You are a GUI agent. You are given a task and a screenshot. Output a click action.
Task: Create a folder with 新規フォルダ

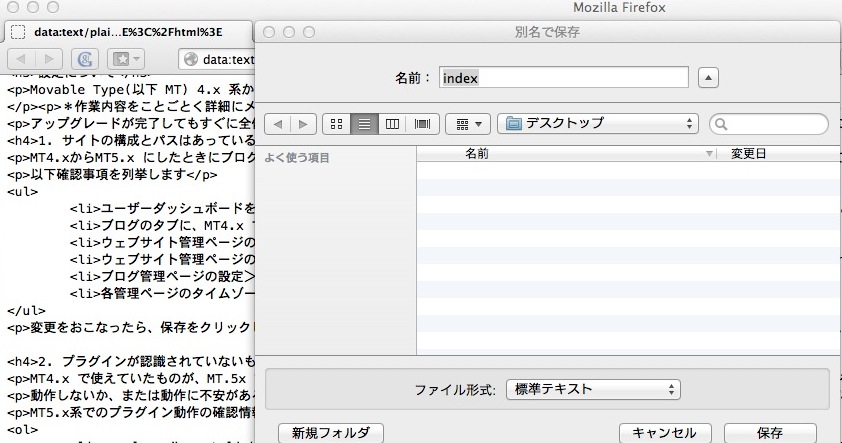click(331, 433)
